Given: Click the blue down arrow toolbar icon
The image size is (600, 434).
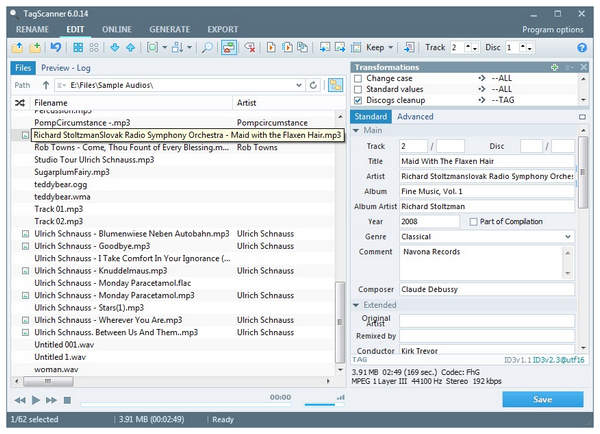Looking at the screenshot, I should point(114,47).
